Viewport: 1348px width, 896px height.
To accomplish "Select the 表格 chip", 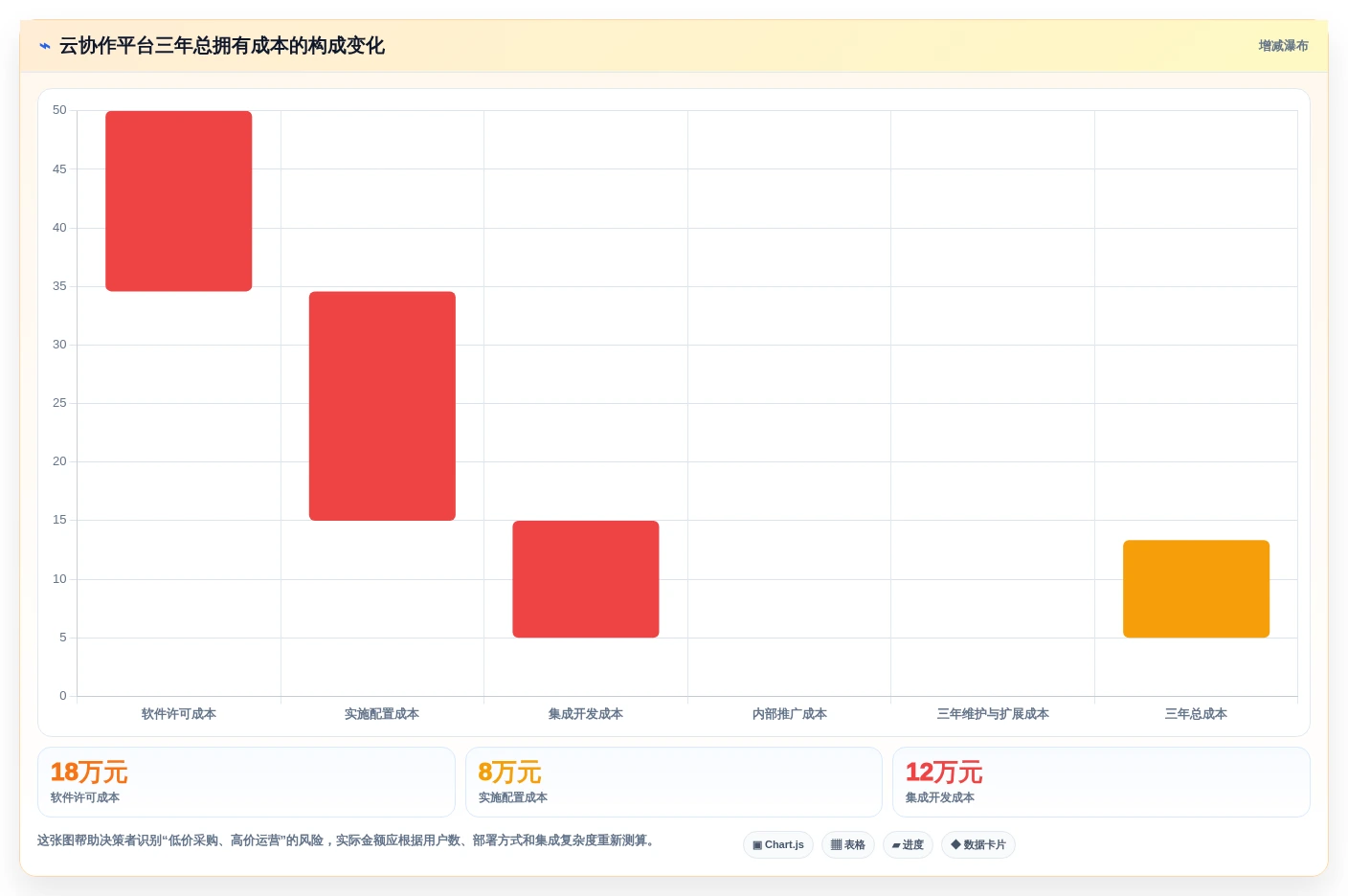I will (847, 844).
